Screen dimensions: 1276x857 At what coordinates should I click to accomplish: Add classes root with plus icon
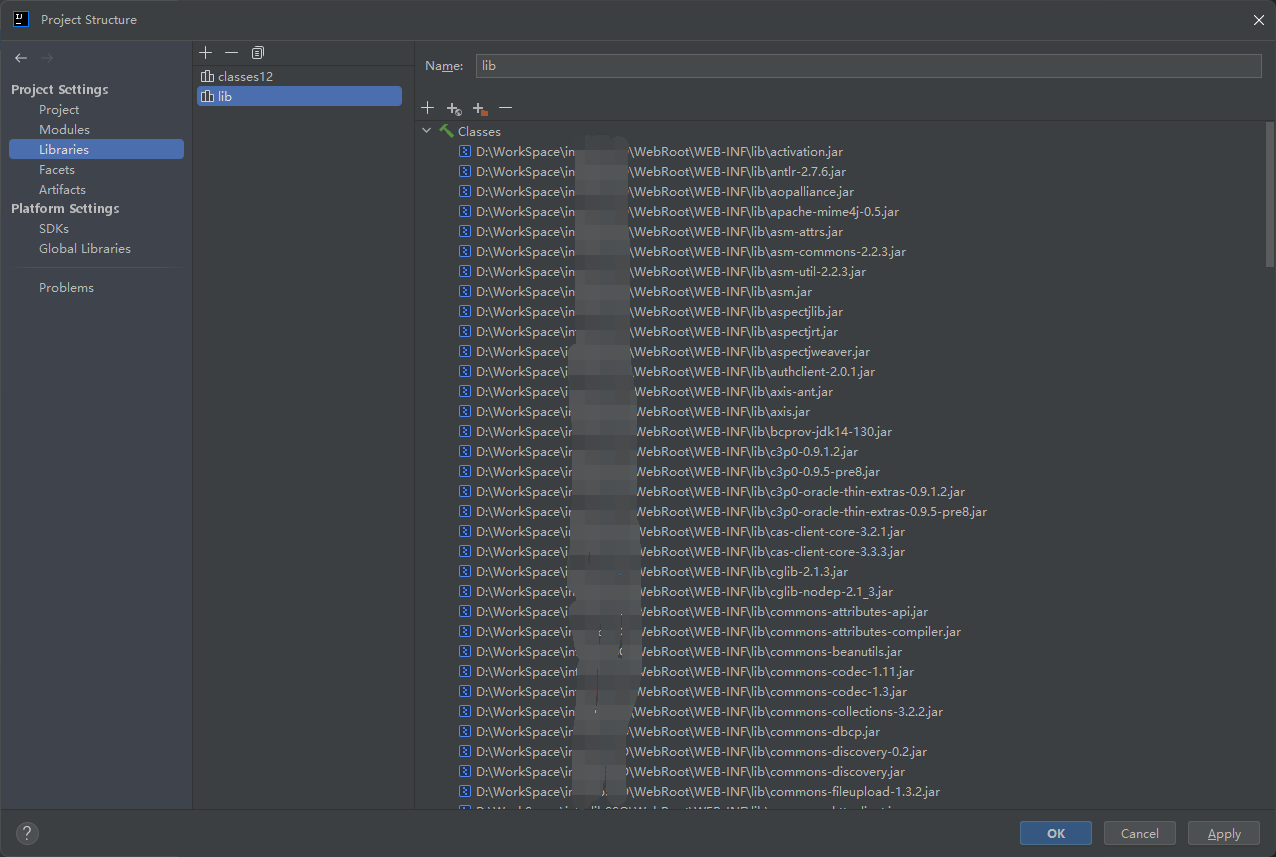click(428, 107)
